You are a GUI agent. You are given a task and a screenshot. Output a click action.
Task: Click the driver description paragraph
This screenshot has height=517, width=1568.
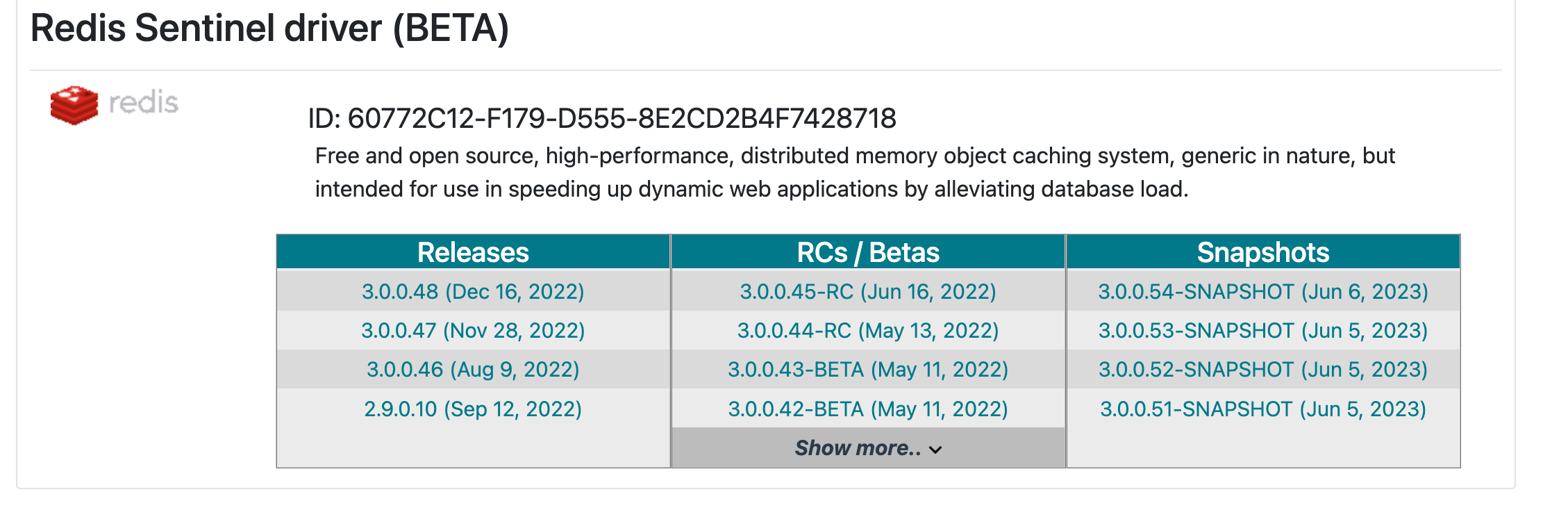pyautogui.click(x=855, y=172)
